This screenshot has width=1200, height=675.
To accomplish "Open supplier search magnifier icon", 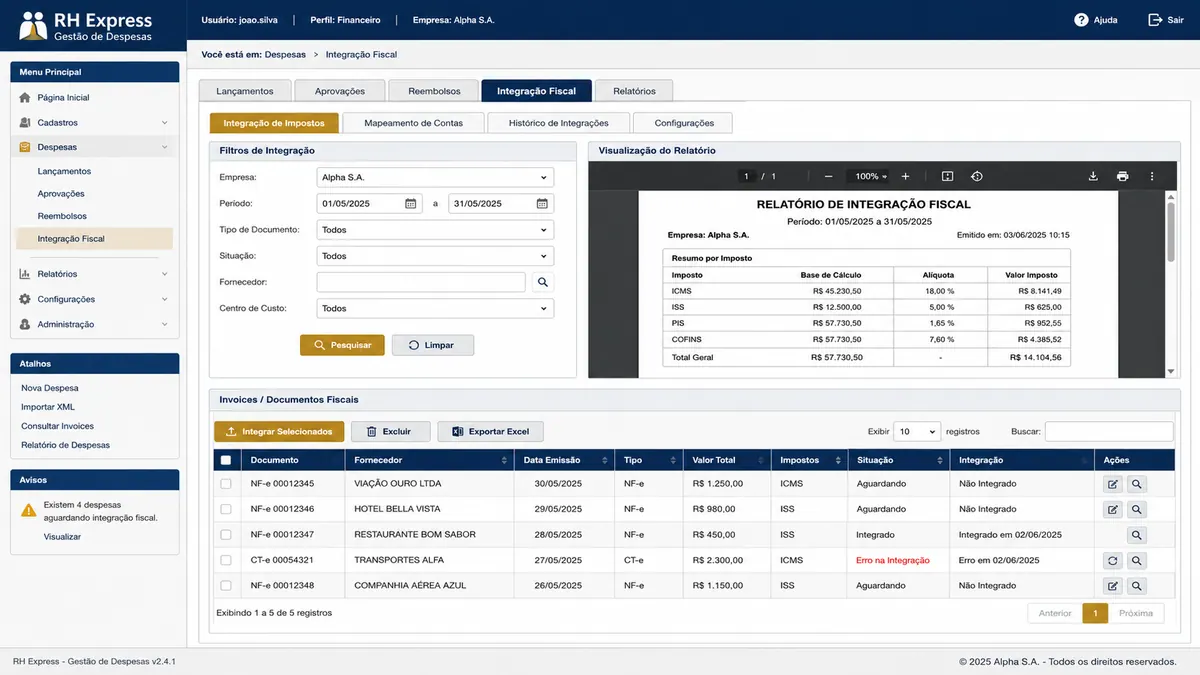I will pyautogui.click(x=542, y=282).
